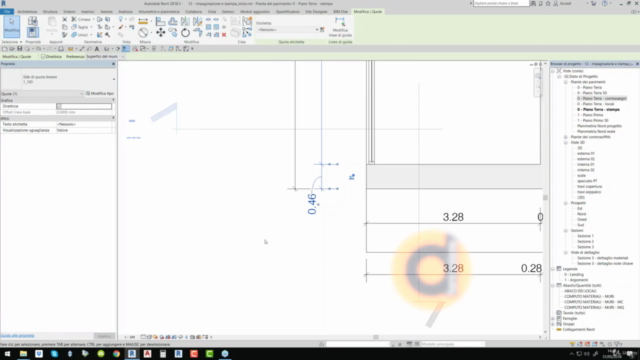This screenshot has height=360, width=640.
Task: Open elevation Nord in project browser
Action: tap(581, 214)
